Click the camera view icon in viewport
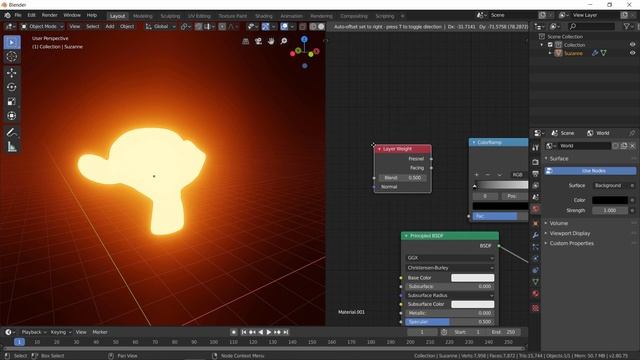This screenshot has width=640, height=360. pos(258,41)
